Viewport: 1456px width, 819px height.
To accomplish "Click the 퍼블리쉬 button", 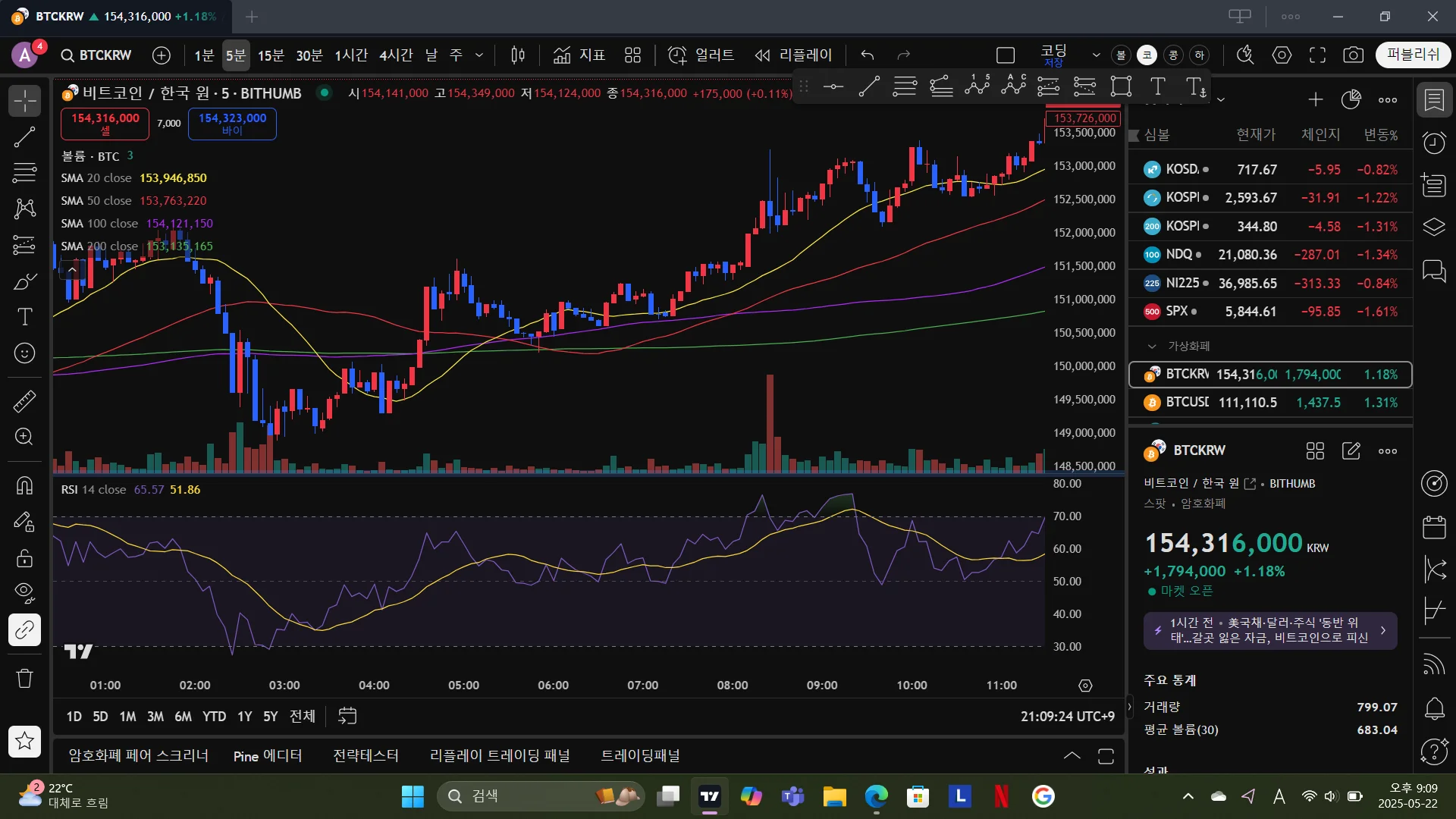I will [x=1412, y=55].
